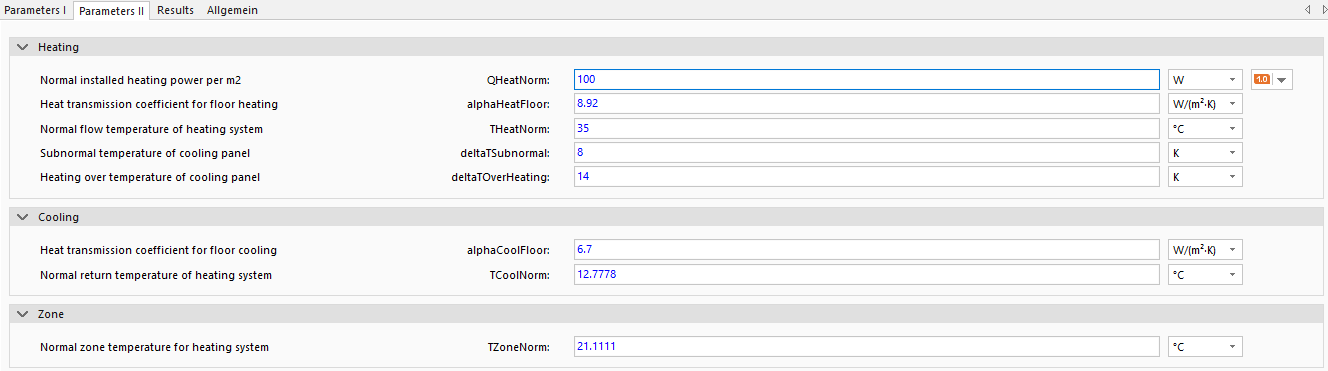Click the 'alphaCoolFloor:' variable name
Screen dimensions: 1328x371
point(509,250)
